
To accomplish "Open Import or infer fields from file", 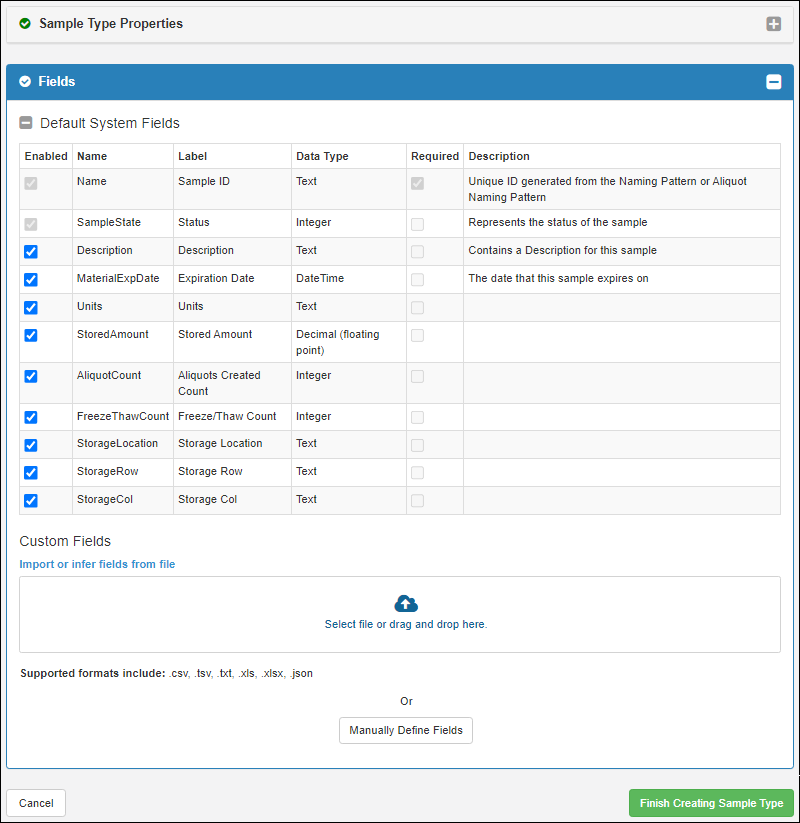I will point(97,564).
